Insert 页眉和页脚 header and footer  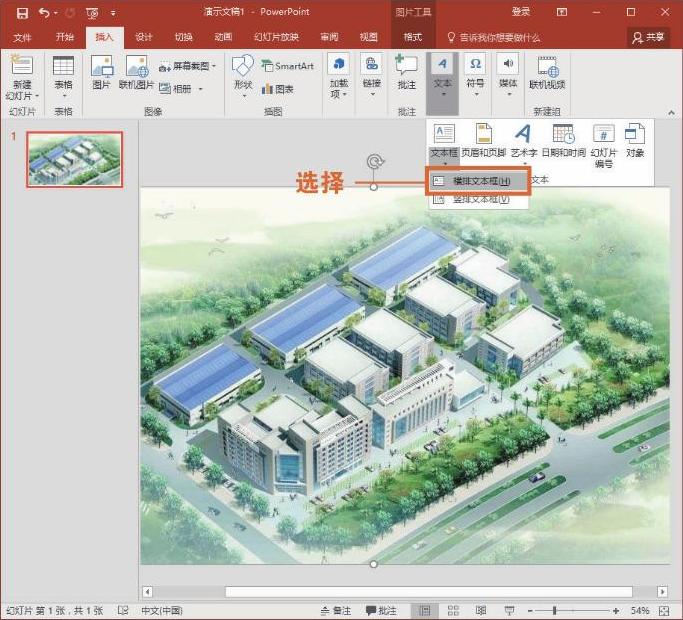[484, 141]
